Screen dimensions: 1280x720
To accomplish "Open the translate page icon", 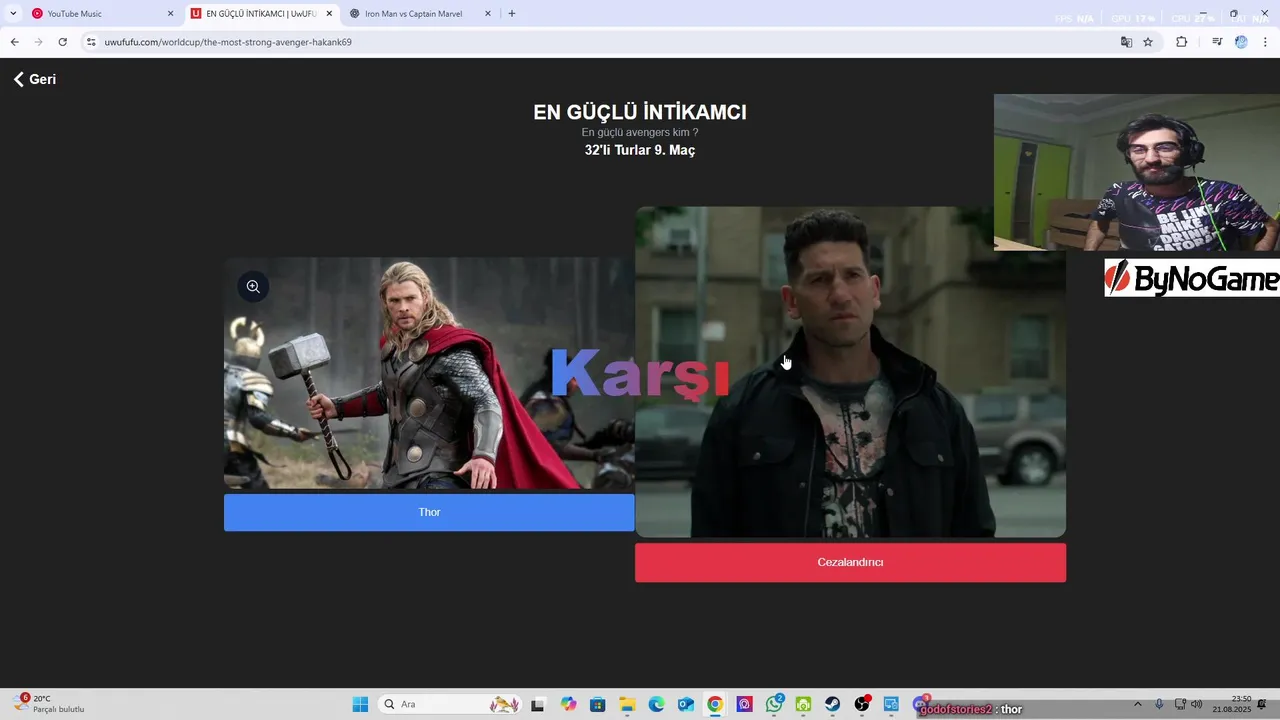I will (x=1126, y=42).
